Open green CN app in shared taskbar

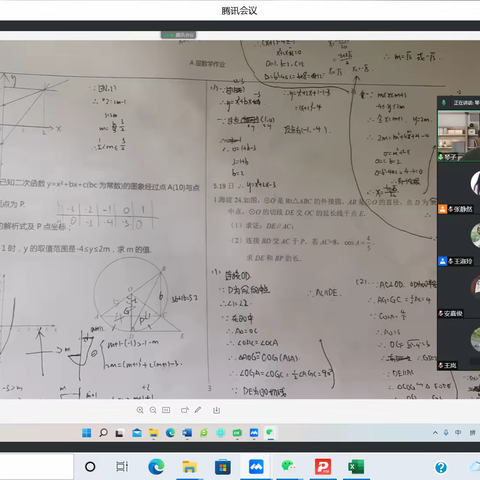point(237,433)
